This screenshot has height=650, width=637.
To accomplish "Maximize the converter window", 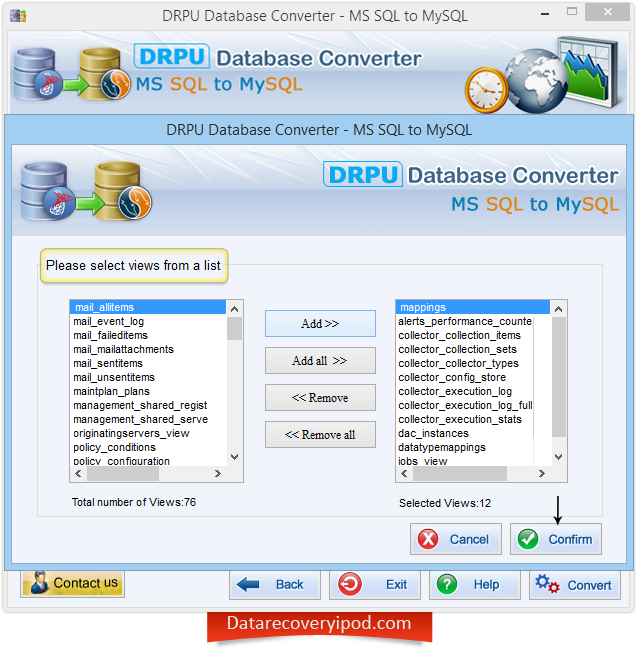I will point(572,12).
